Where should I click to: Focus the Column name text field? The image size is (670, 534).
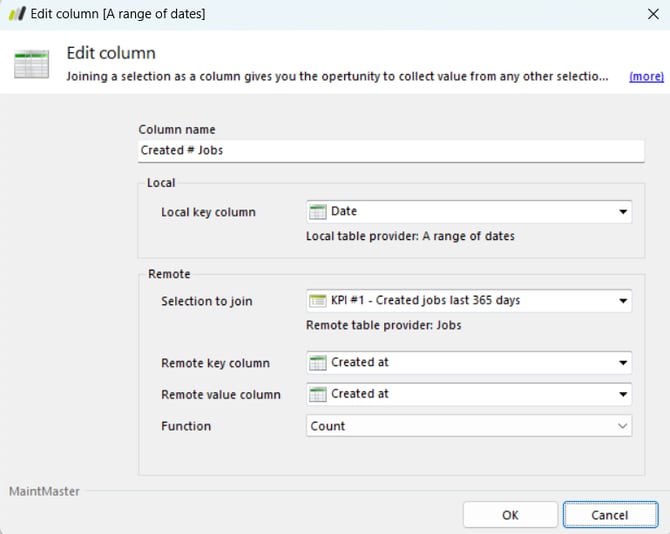(x=391, y=150)
